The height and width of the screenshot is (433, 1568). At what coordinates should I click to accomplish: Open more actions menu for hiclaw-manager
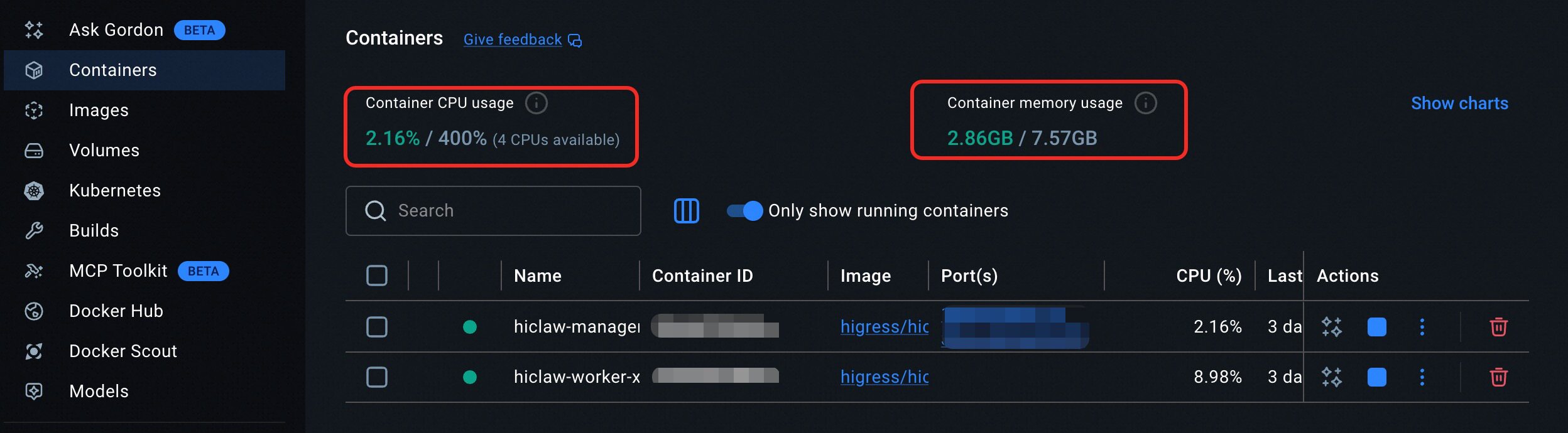click(x=1422, y=327)
